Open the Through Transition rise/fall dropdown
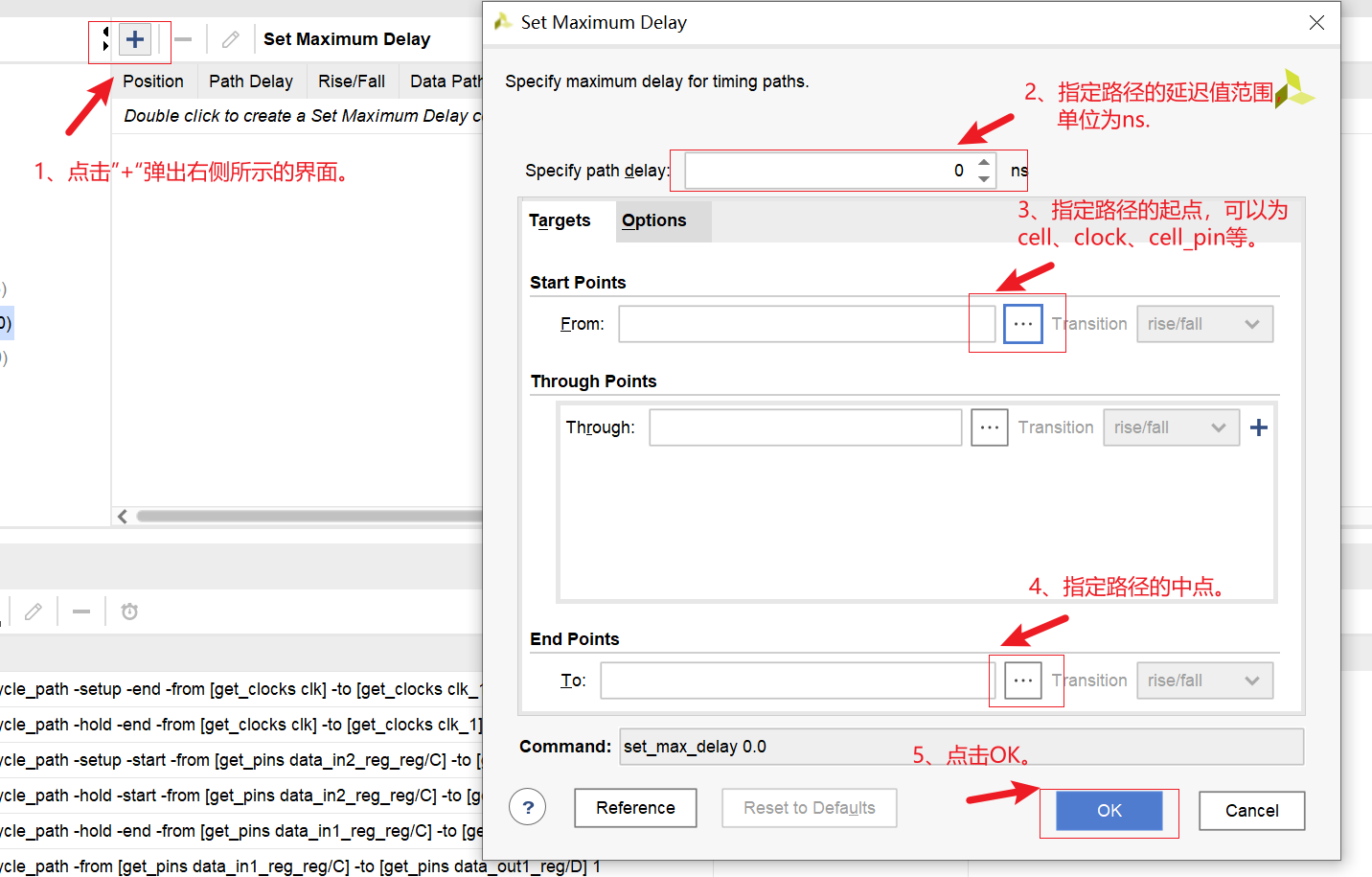This screenshot has height=877, width=1372. click(x=1172, y=427)
